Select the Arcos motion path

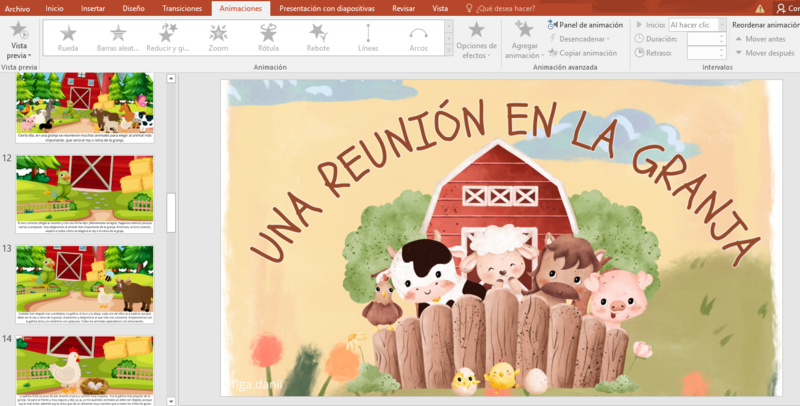pos(418,38)
